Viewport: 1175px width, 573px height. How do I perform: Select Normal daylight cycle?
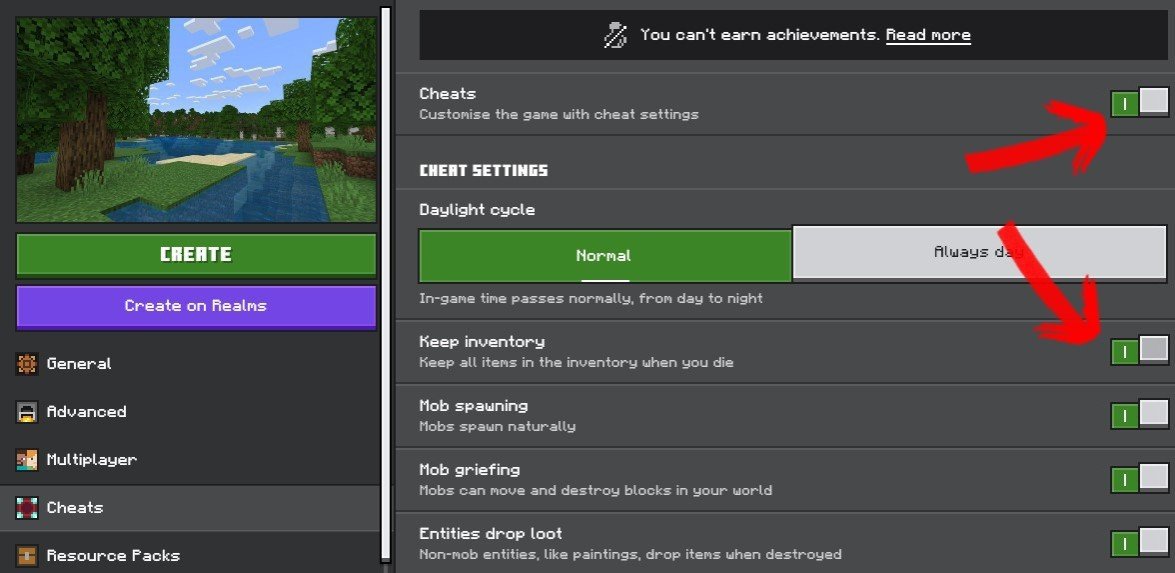605,255
